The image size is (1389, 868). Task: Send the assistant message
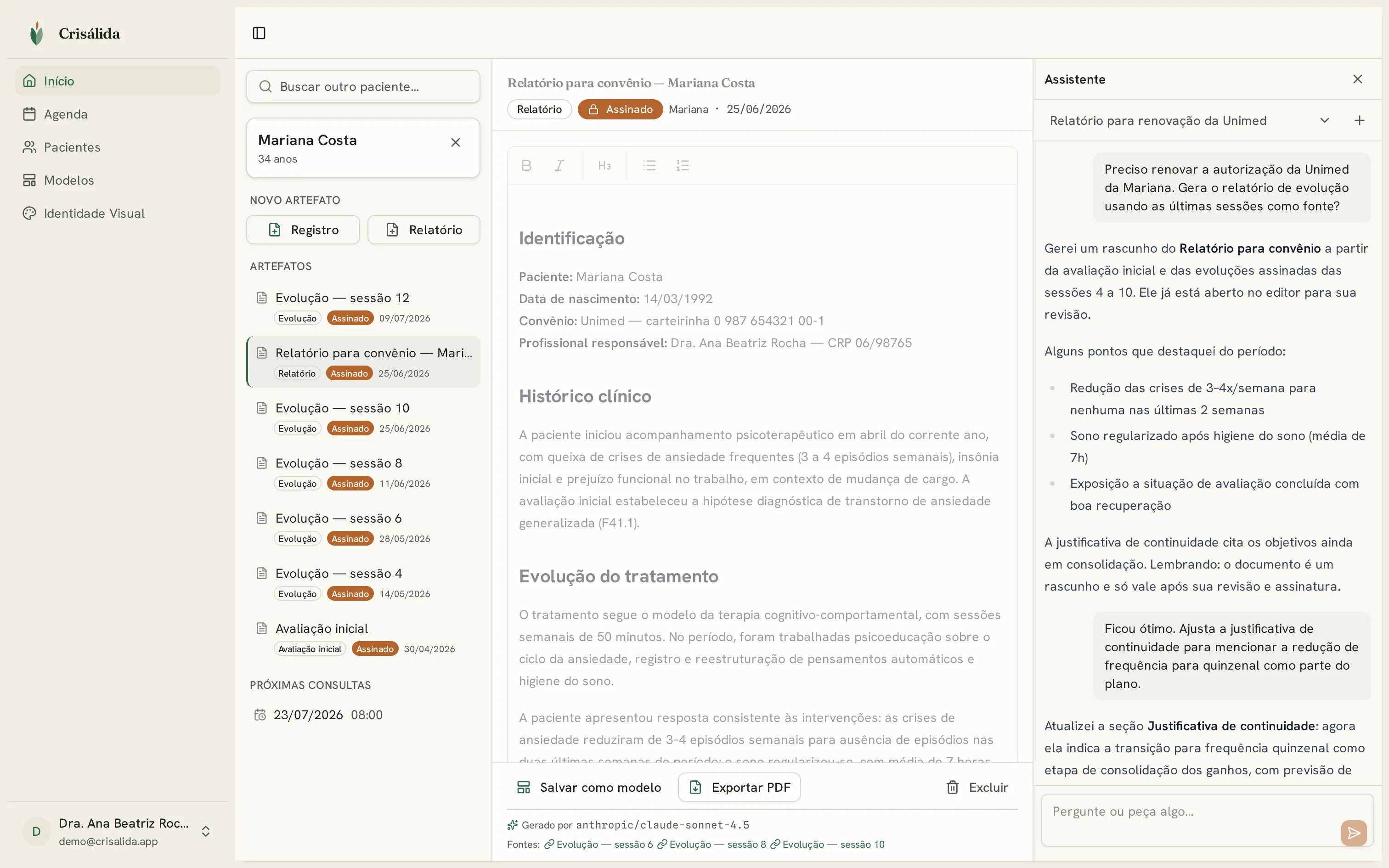[x=1354, y=833]
